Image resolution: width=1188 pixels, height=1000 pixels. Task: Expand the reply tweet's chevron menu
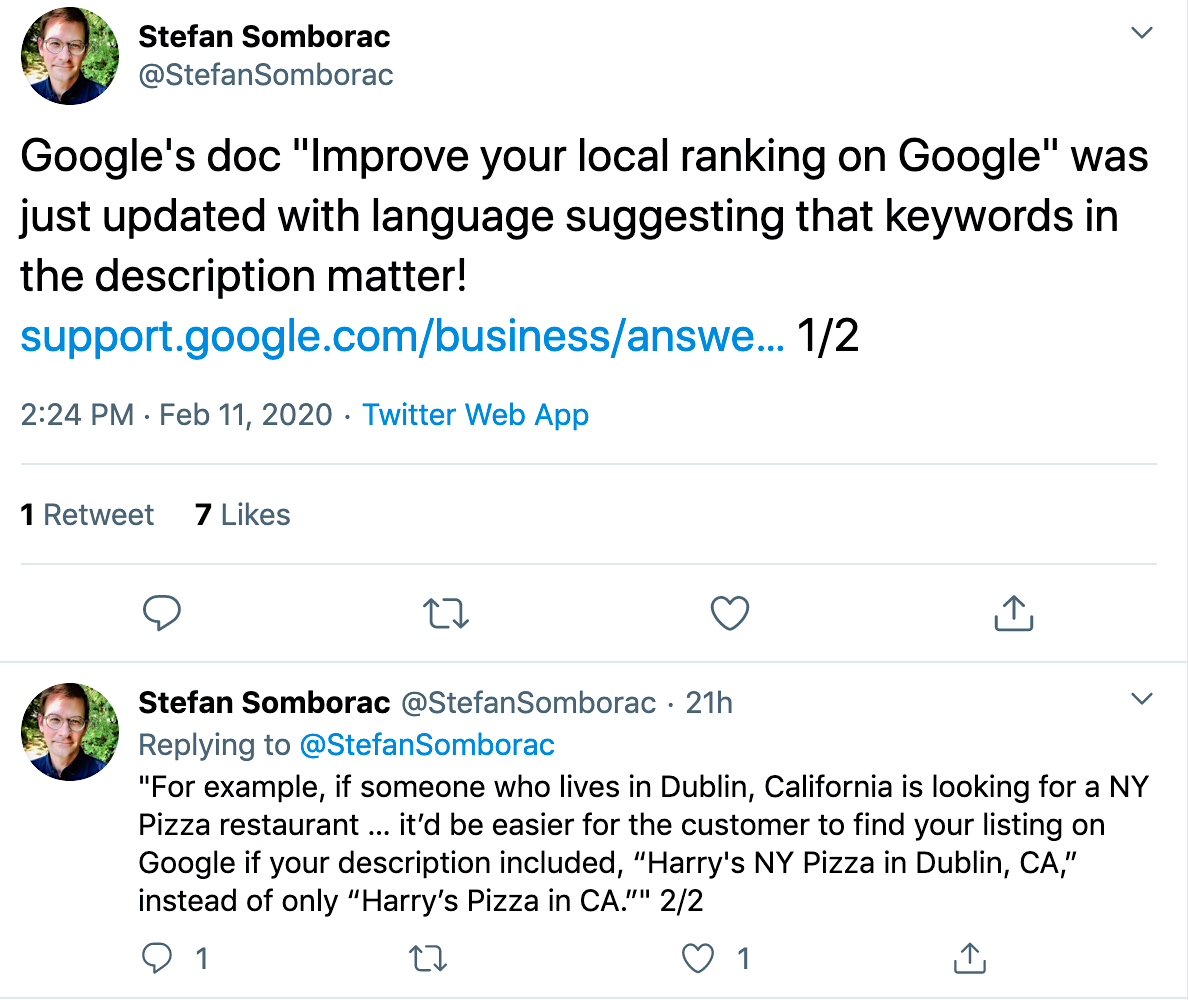(x=1141, y=698)
